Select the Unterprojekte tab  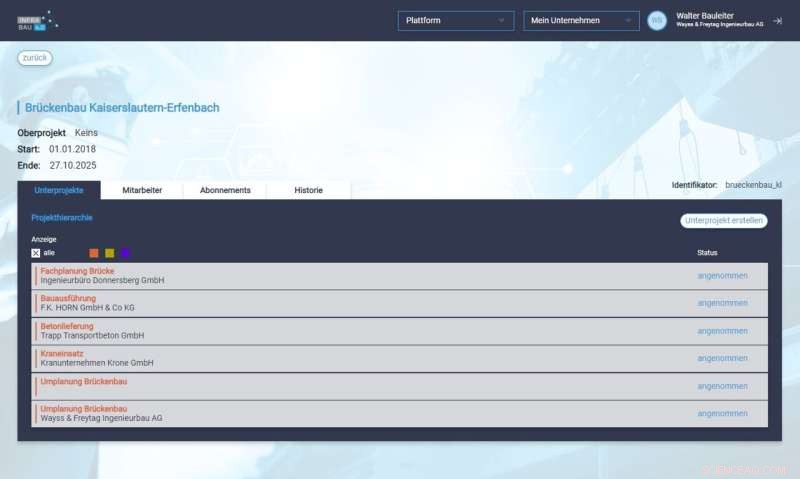coord(58,190)
